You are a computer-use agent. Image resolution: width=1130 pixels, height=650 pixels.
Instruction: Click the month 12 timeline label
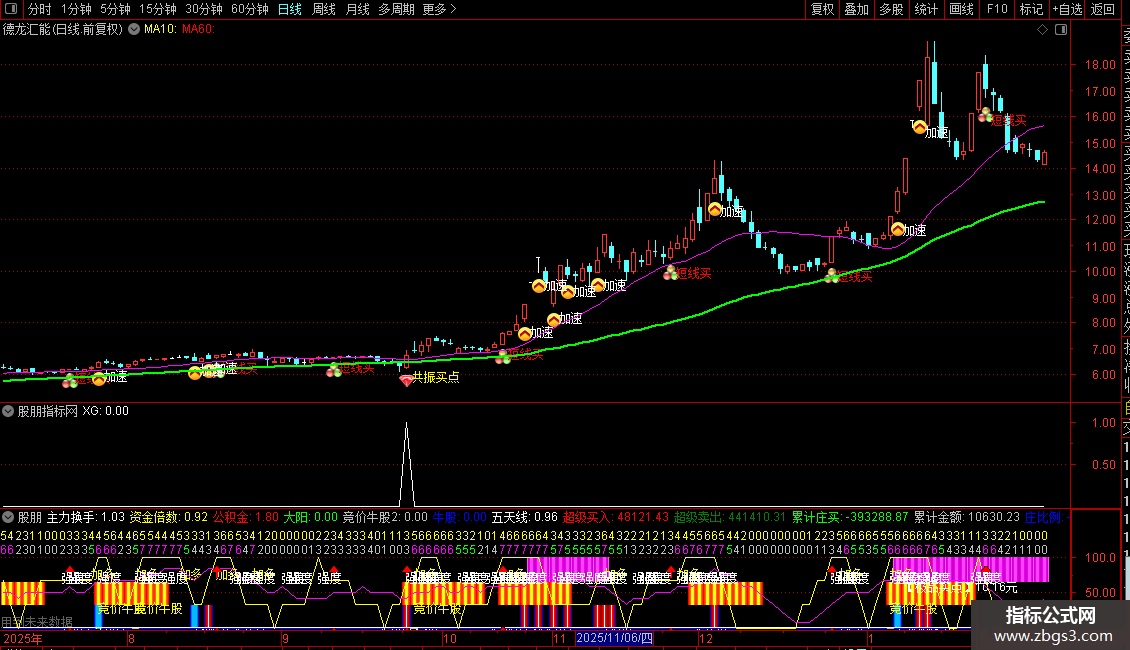coord(706,638)
